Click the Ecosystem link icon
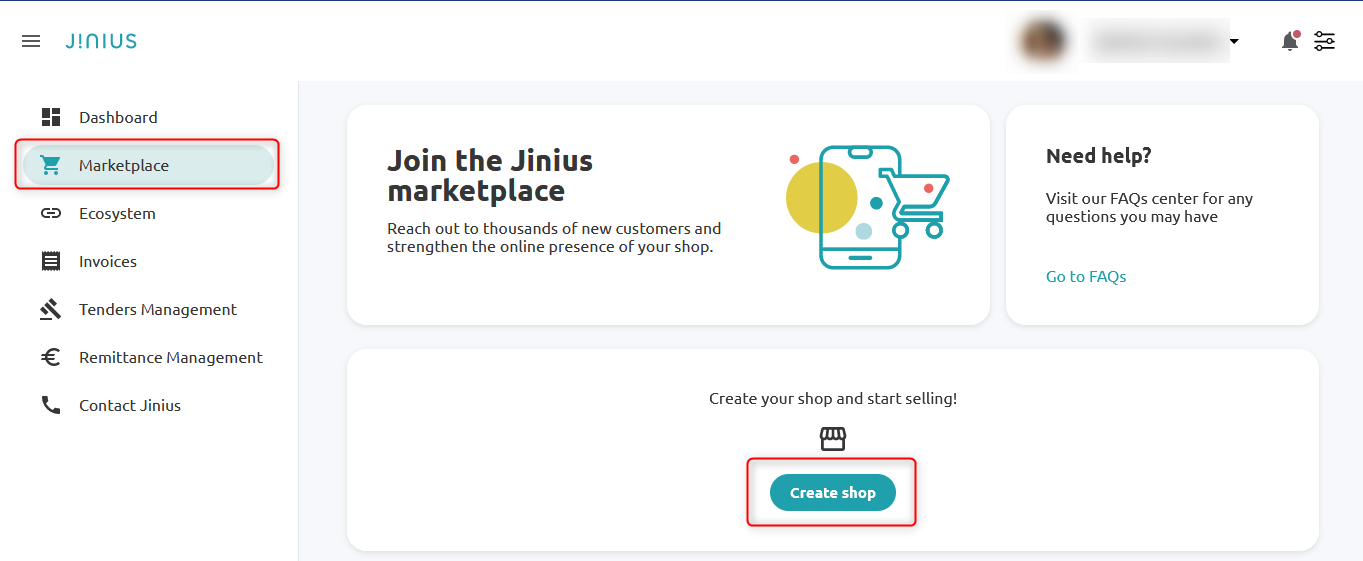 pyautogui.click(x=51, y=213)
